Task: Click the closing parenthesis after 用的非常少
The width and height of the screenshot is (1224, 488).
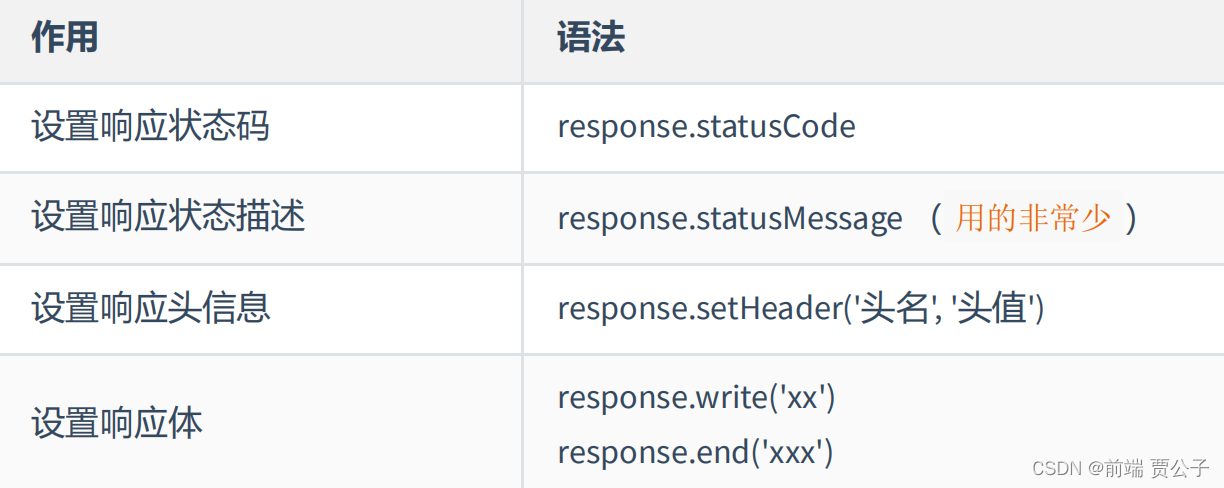Action: coord(1130,219)
